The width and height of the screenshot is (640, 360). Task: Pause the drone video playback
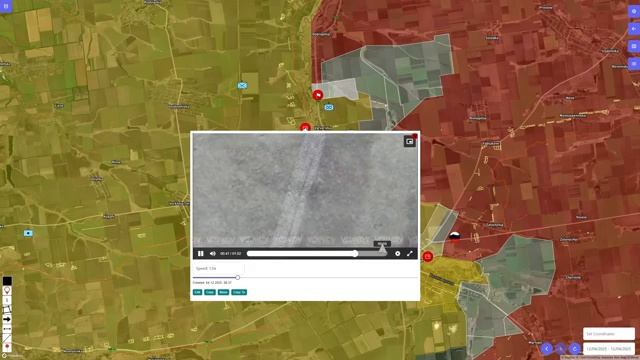200,253
